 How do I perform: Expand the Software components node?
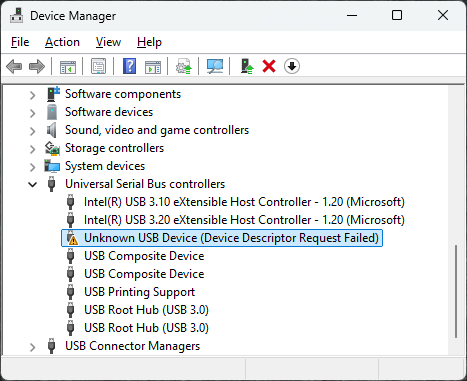(32, 95)
